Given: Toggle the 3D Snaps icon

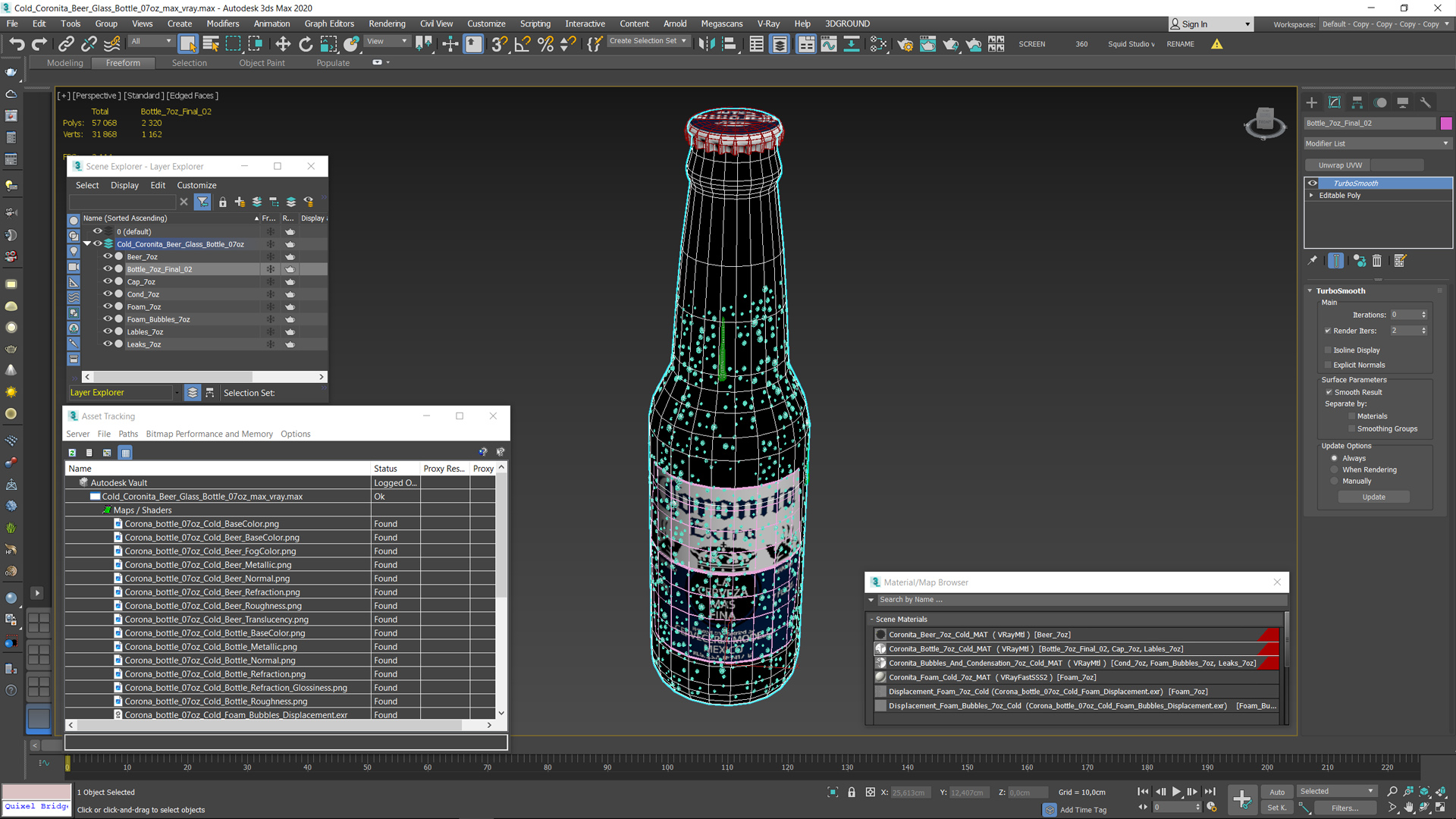Looking at the screenshot, I should pyautogui.click(x=499, y=44).
